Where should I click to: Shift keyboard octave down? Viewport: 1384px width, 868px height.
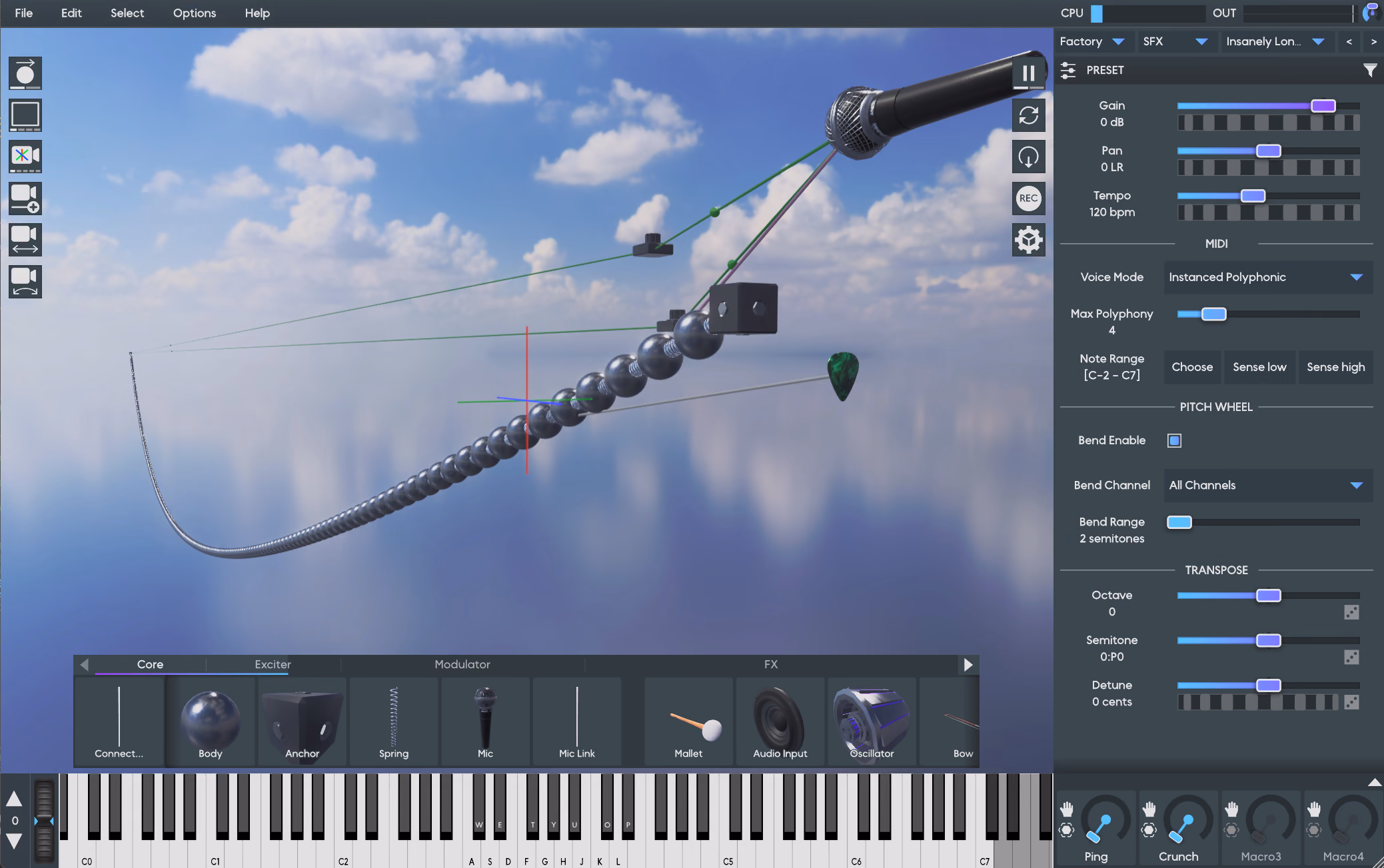(x=15, y=841)
